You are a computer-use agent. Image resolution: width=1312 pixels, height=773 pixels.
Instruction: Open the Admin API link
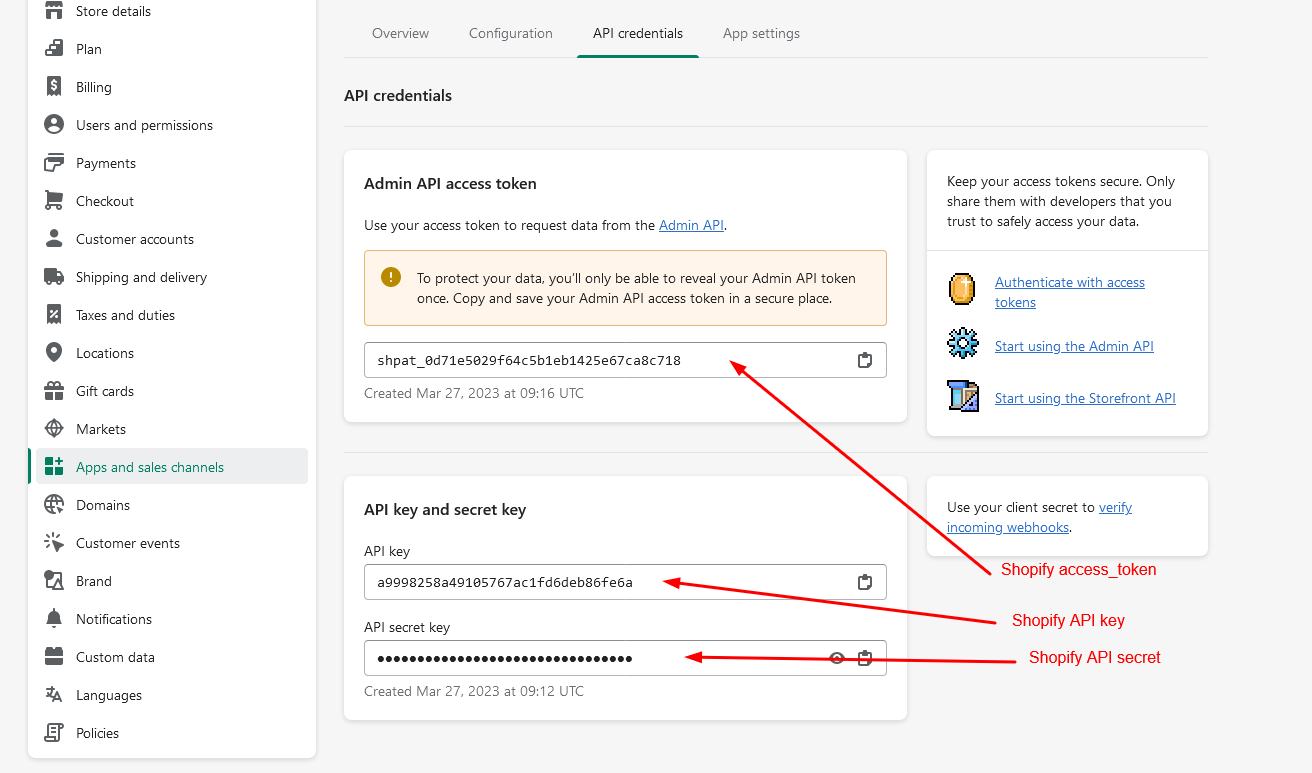(691, 225)
